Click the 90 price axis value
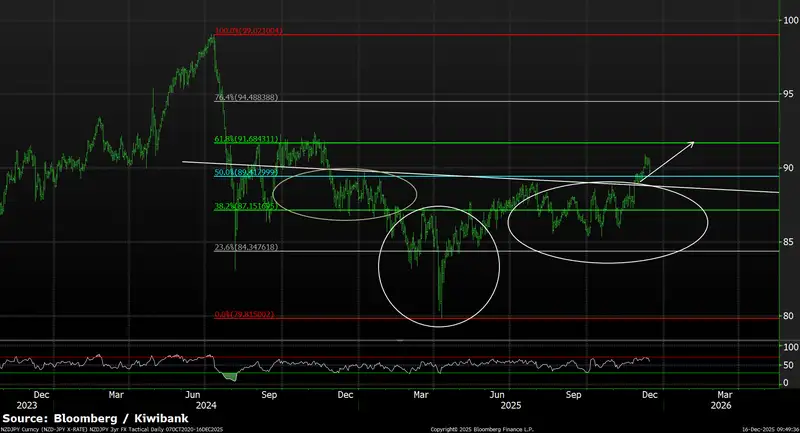Screen dimensions: 800x433 (789, 168)
